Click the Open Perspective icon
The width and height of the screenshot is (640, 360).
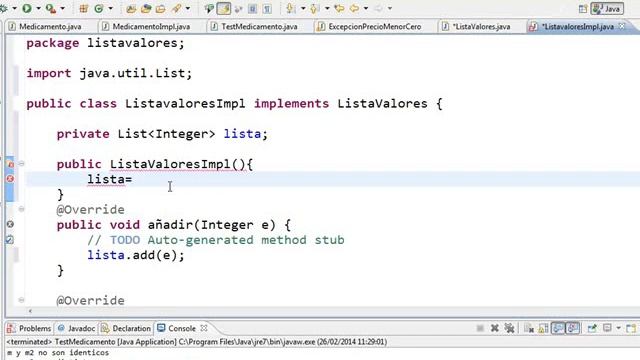(x=583, y=9)
